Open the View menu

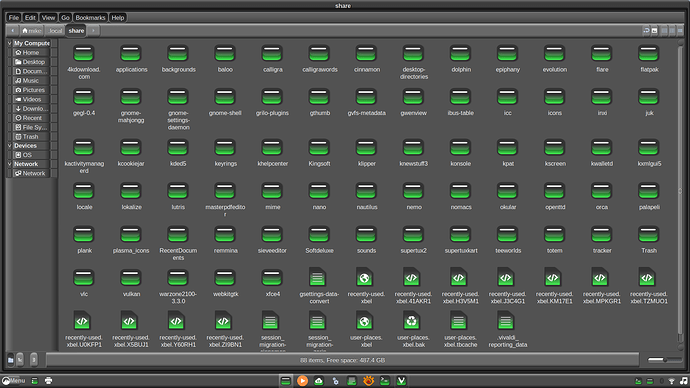48,18
